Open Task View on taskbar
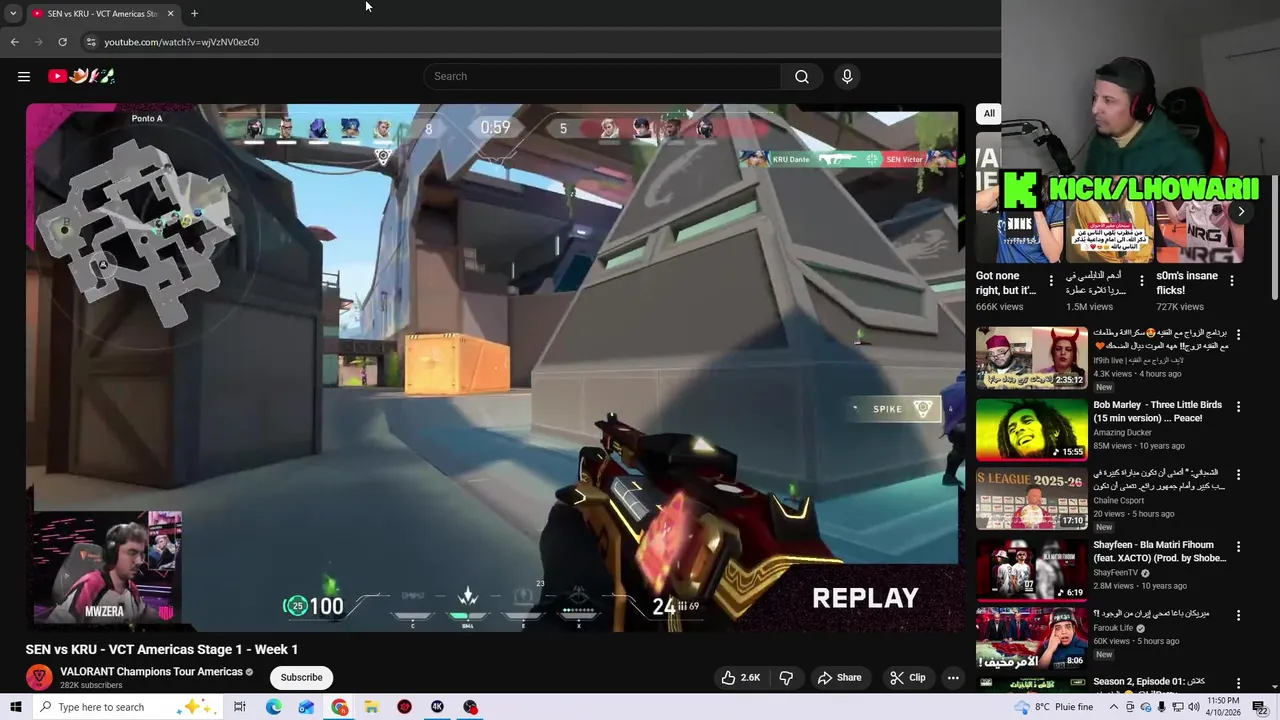Image resolution: width=1280 pixels, height=720 pixels. click(239, 707)
